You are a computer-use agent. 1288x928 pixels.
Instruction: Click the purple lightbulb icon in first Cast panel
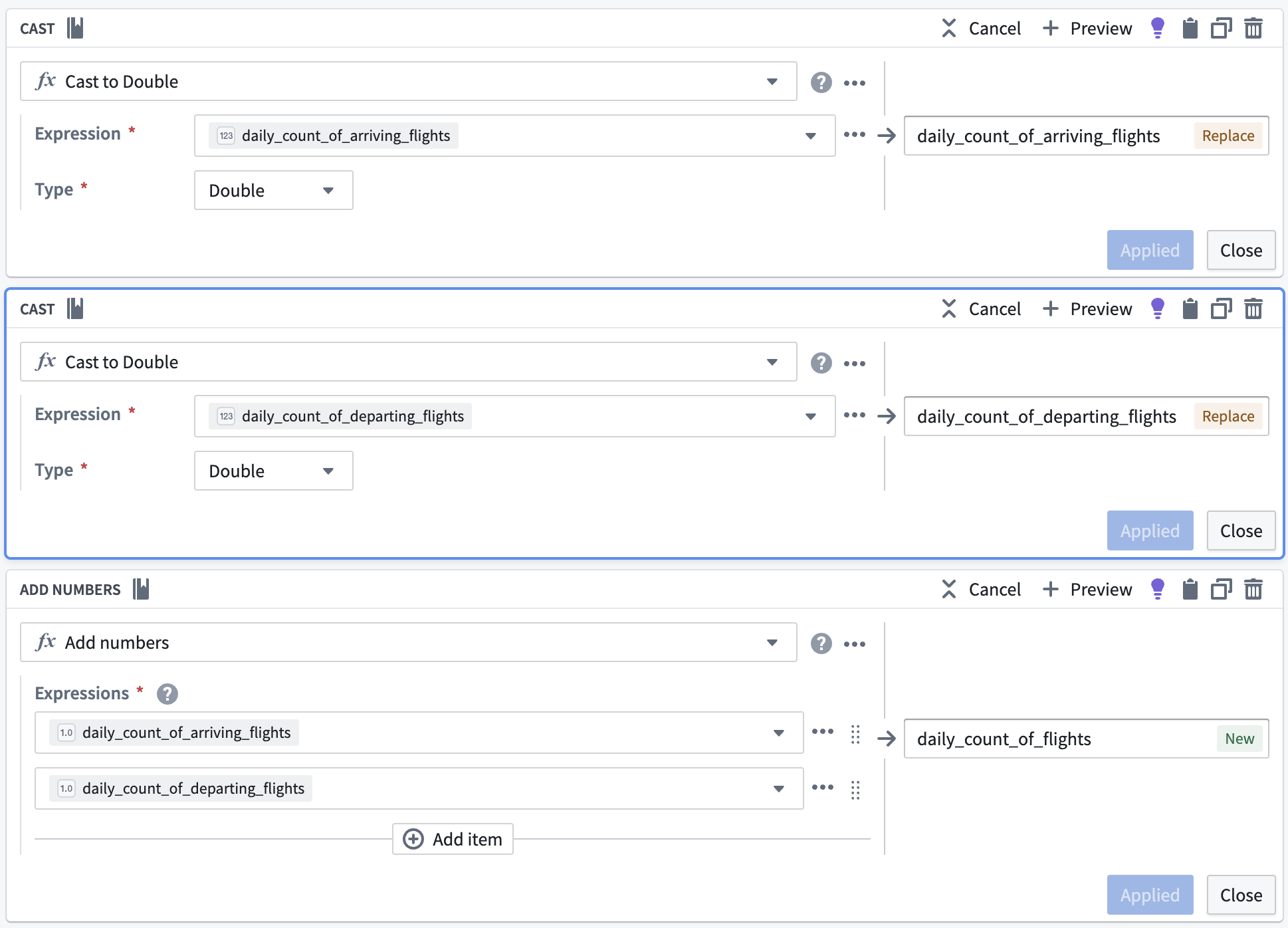point(1157,29)
